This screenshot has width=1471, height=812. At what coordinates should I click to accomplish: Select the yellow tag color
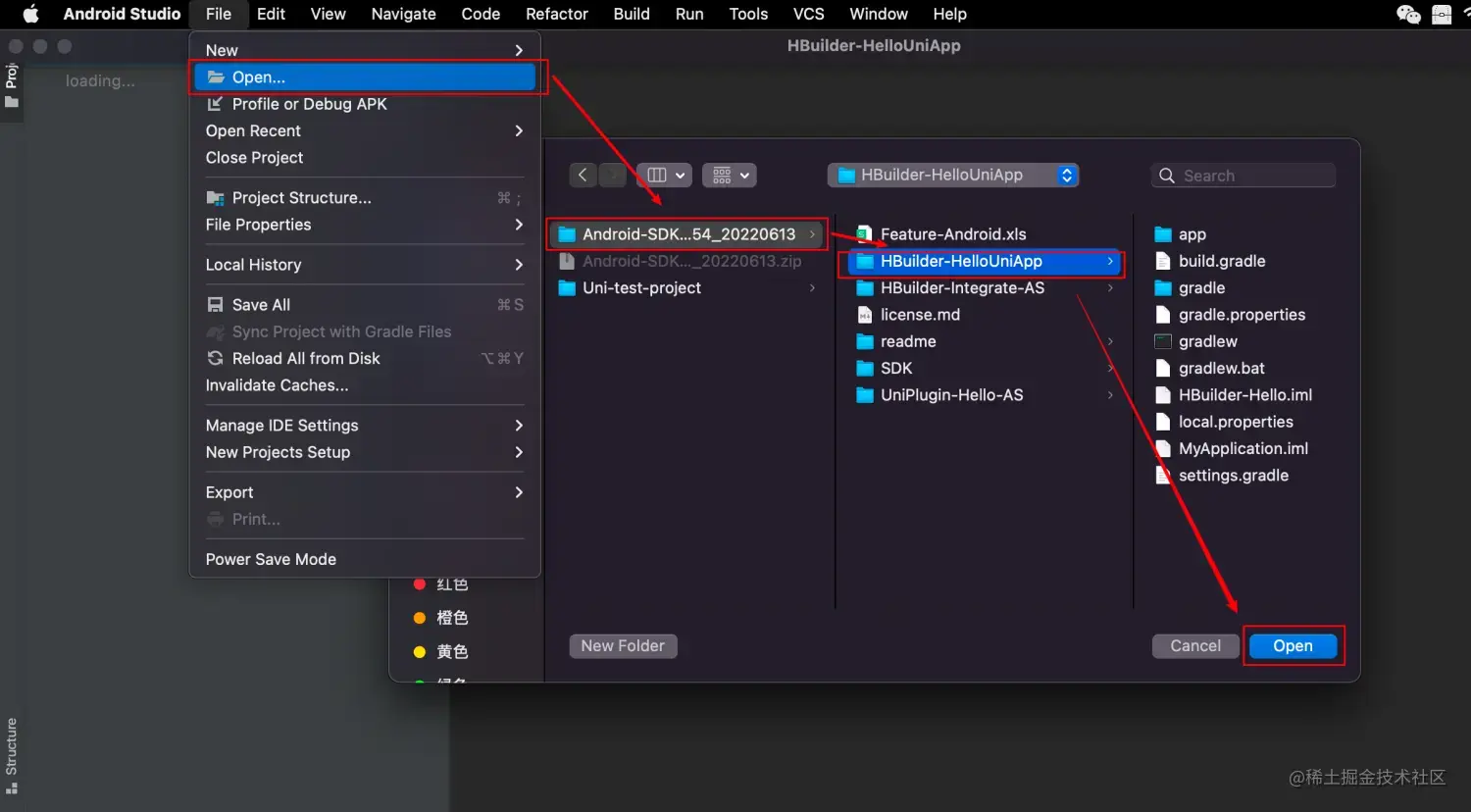coord(440,652)
